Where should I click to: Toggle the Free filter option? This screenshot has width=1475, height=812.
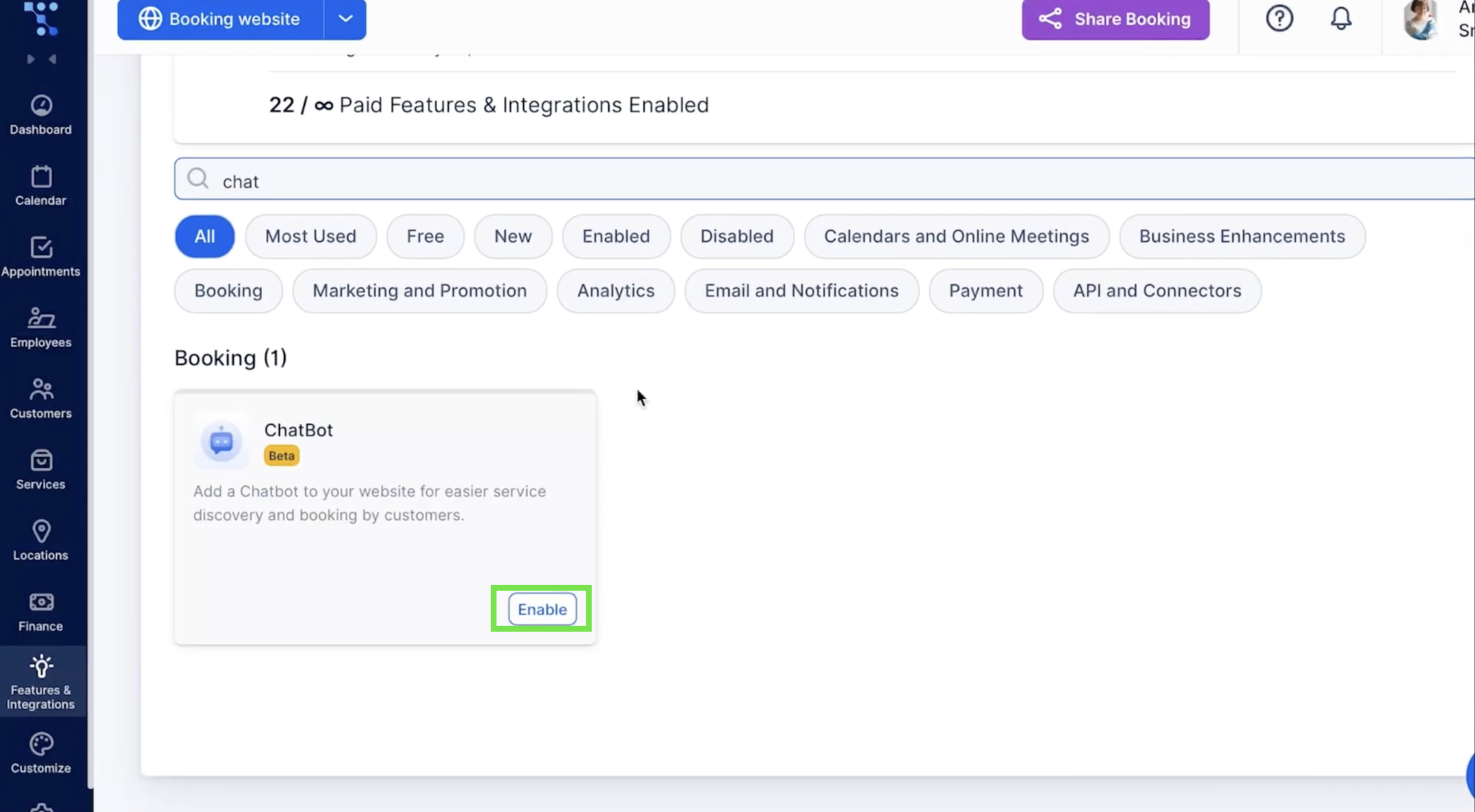click(x=425, y=236)
